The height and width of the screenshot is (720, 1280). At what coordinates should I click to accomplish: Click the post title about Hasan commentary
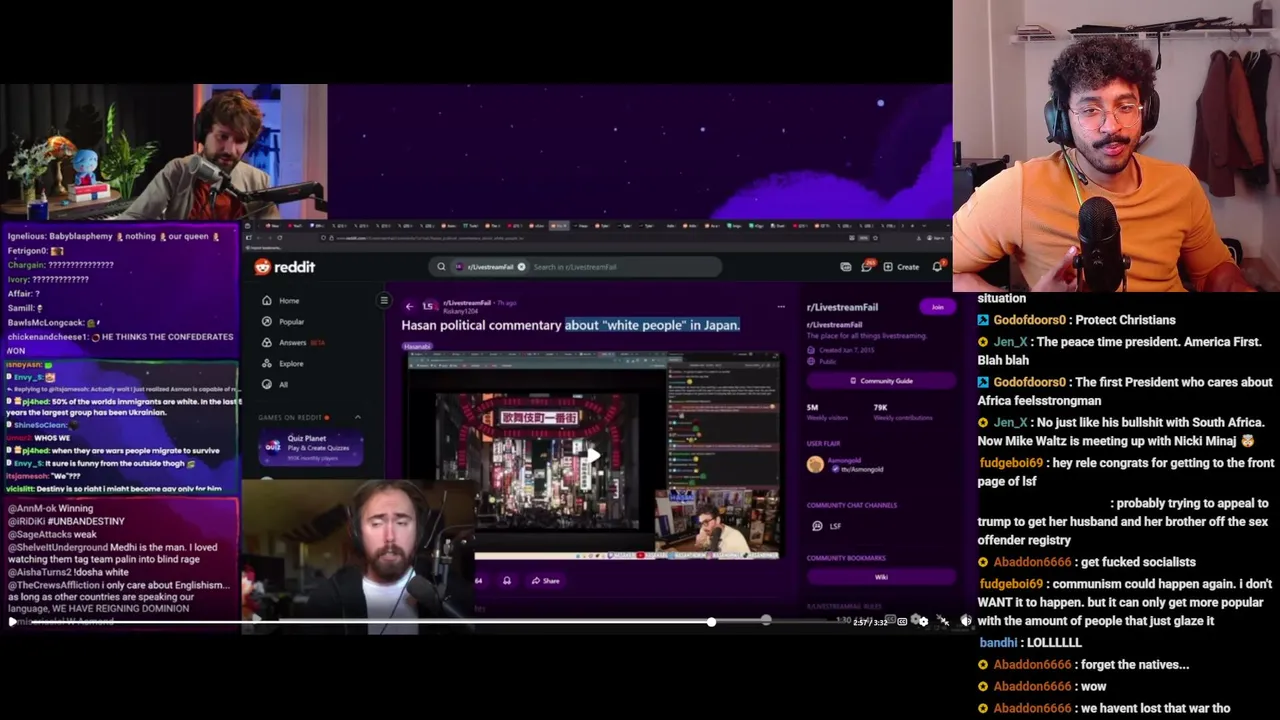click(x=571, y=325)
